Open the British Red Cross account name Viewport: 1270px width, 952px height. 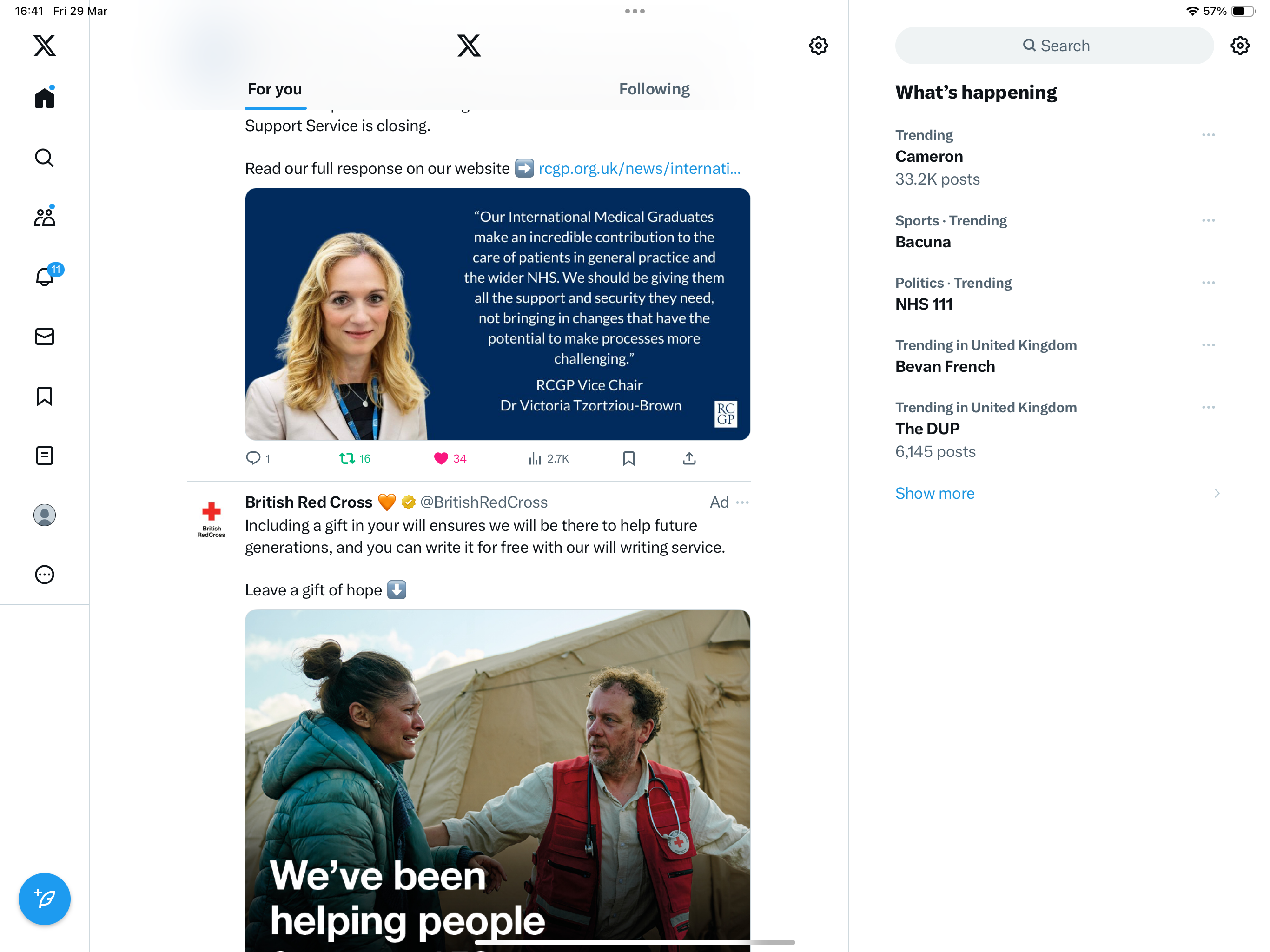click(308, 502)
